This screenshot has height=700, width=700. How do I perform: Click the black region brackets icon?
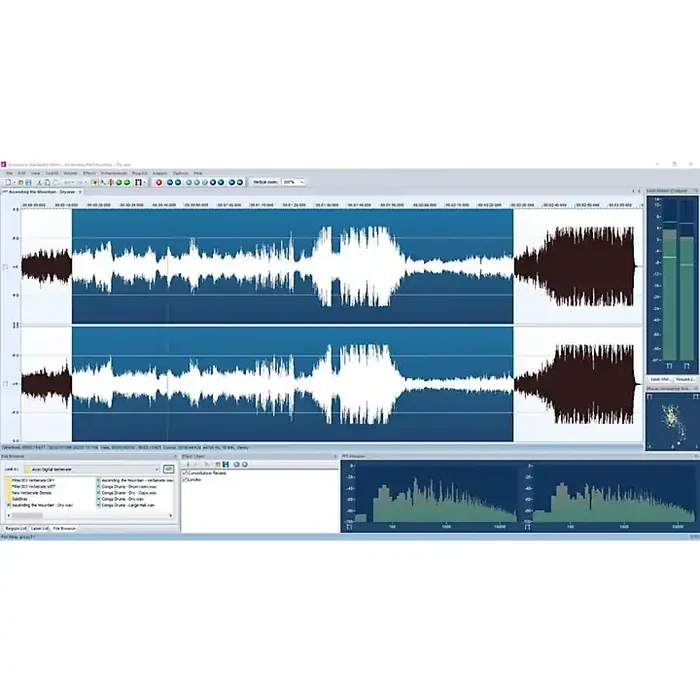pyautogui.click(x=138, y=182)
